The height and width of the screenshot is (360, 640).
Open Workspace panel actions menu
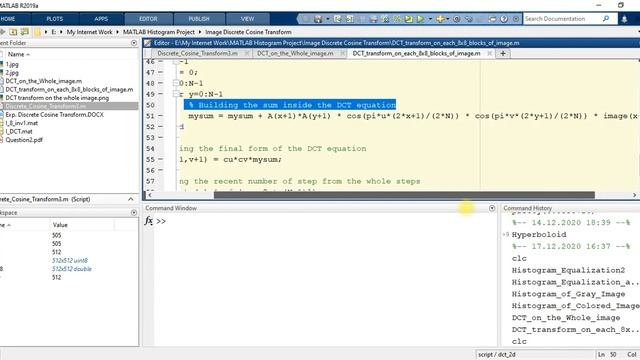(x=134, y=213)
